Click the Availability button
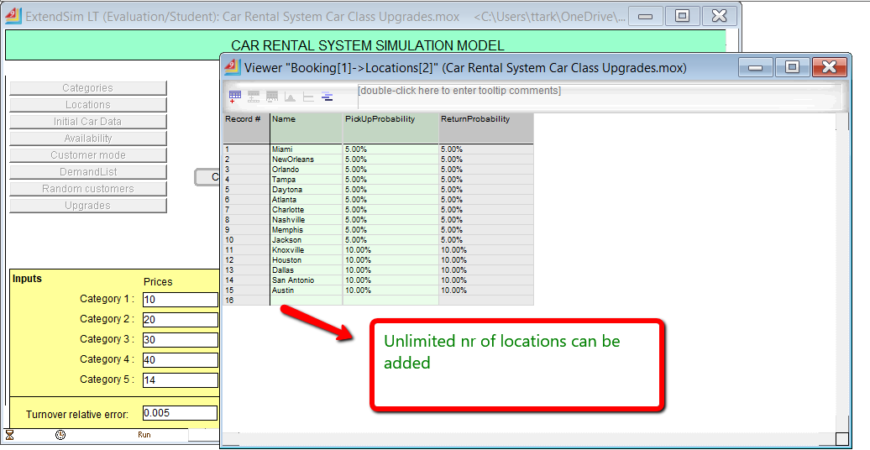Screen dimensions: 870x450 [88, 138]
